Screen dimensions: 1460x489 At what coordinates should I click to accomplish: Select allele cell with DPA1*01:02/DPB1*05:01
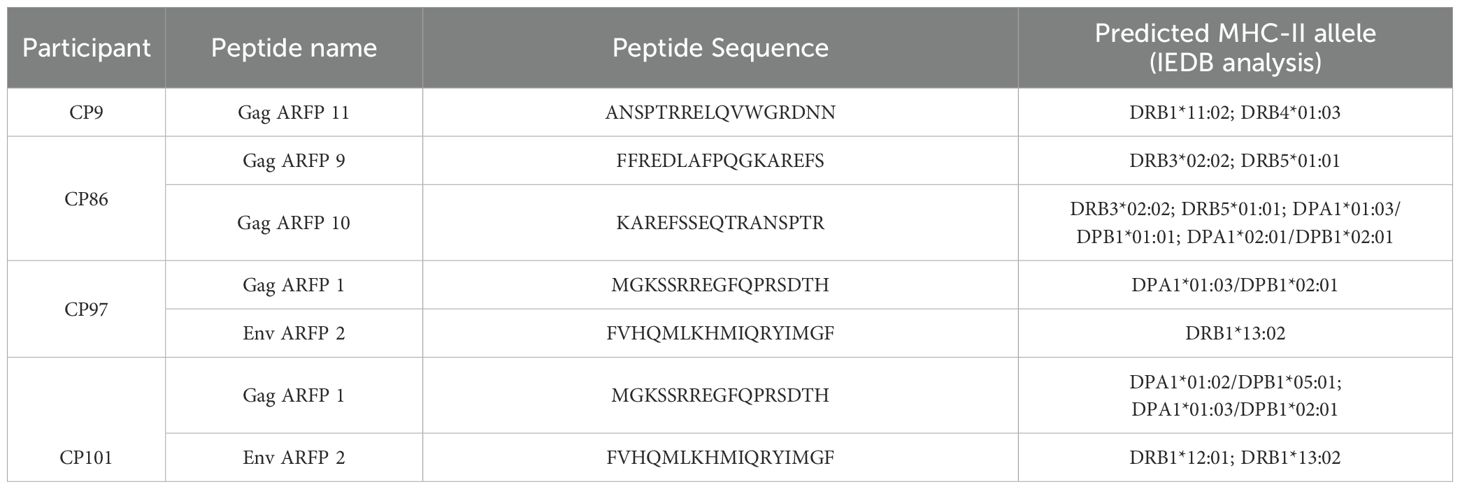pos(1235,396)
